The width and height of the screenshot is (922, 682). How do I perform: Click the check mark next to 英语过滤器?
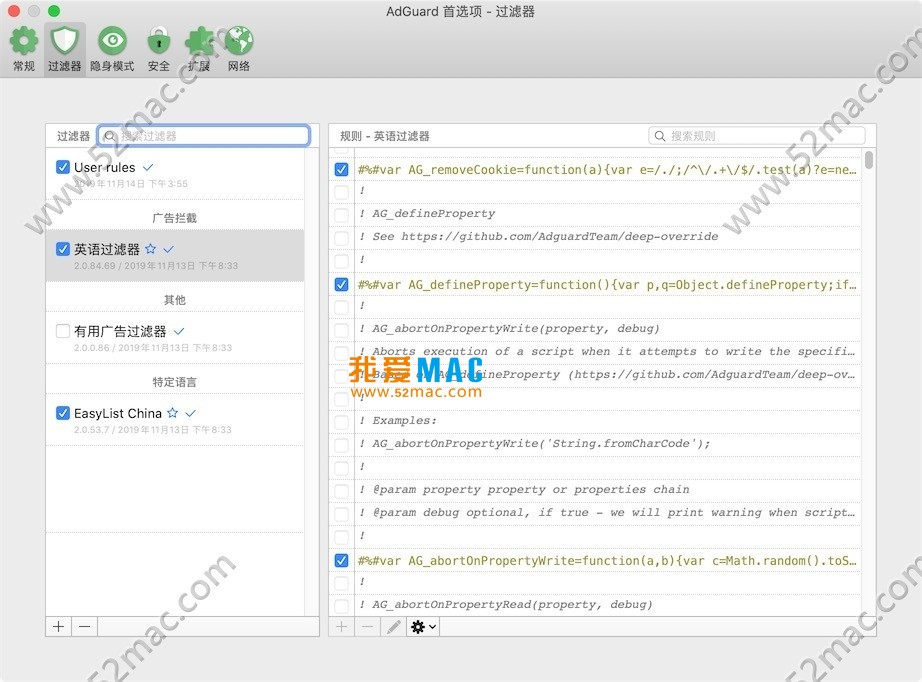[169, 249]
